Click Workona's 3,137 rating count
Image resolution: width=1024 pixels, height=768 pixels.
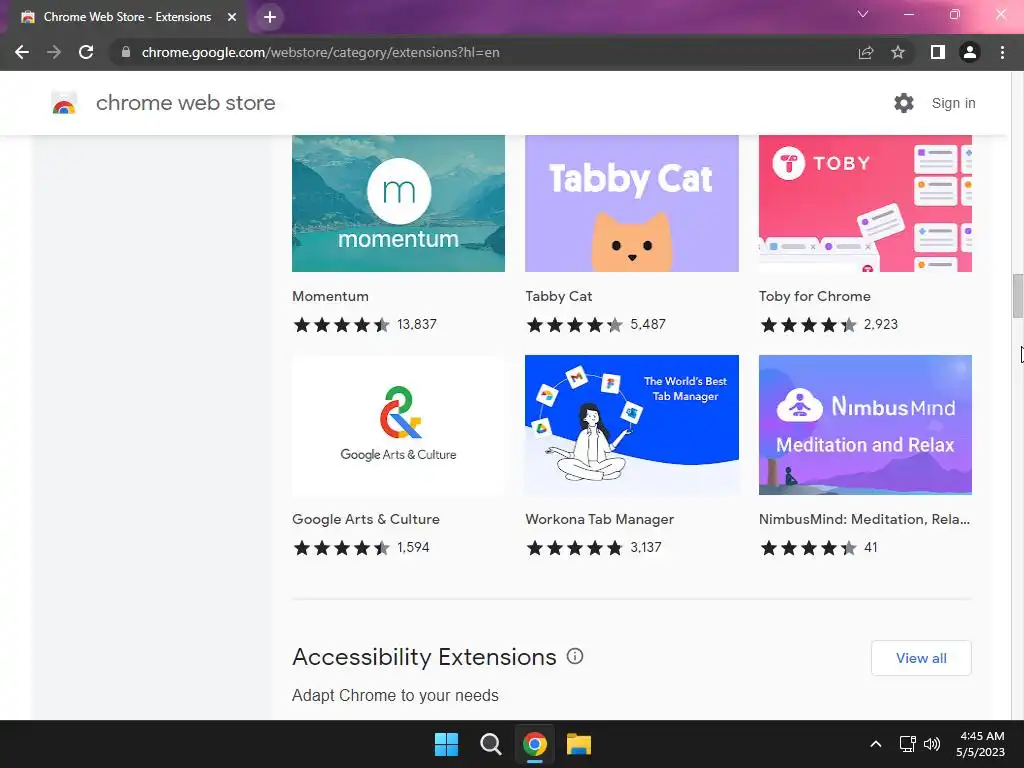[x=646, y=547]
